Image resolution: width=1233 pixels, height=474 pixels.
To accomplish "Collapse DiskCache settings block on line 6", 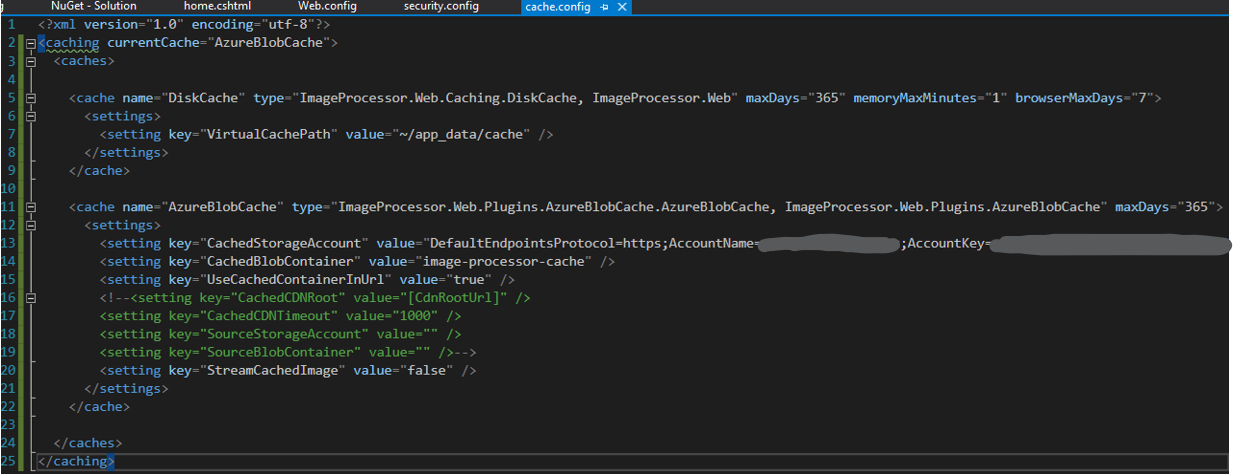I will click(30, 116).
